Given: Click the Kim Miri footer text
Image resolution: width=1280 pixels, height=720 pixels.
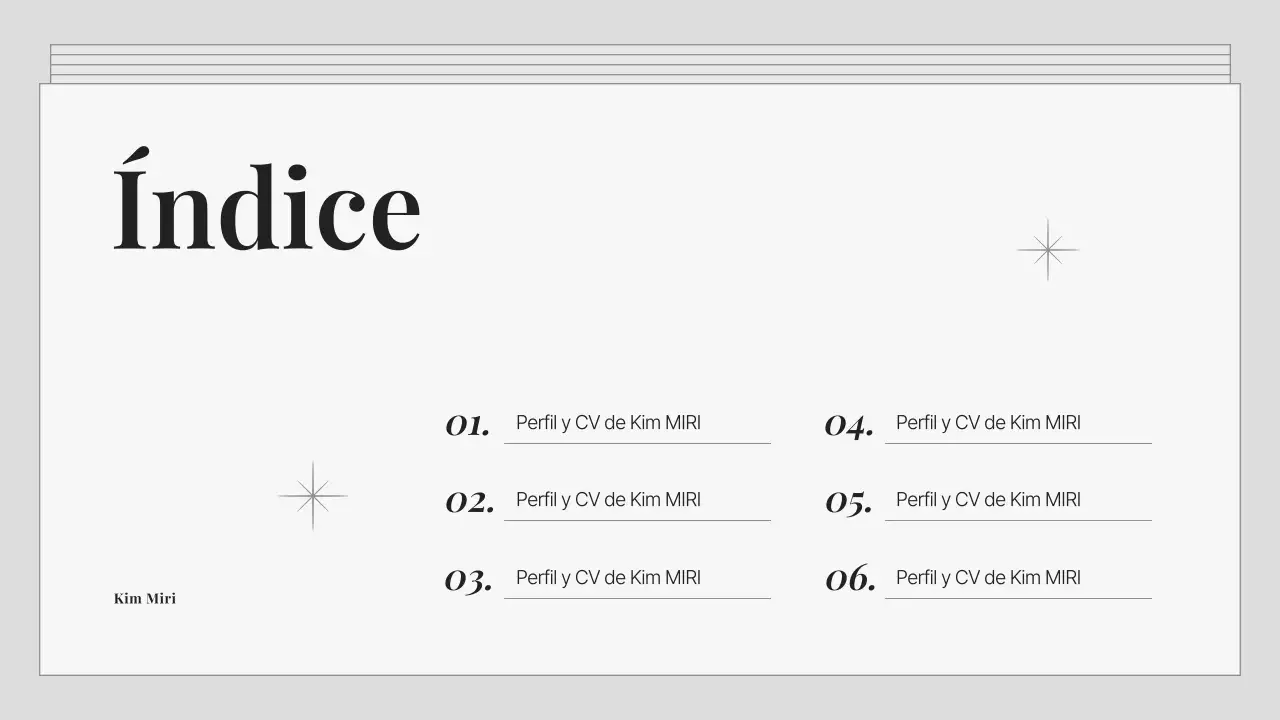Looking at the screenshot, I should tap(145, 599).
